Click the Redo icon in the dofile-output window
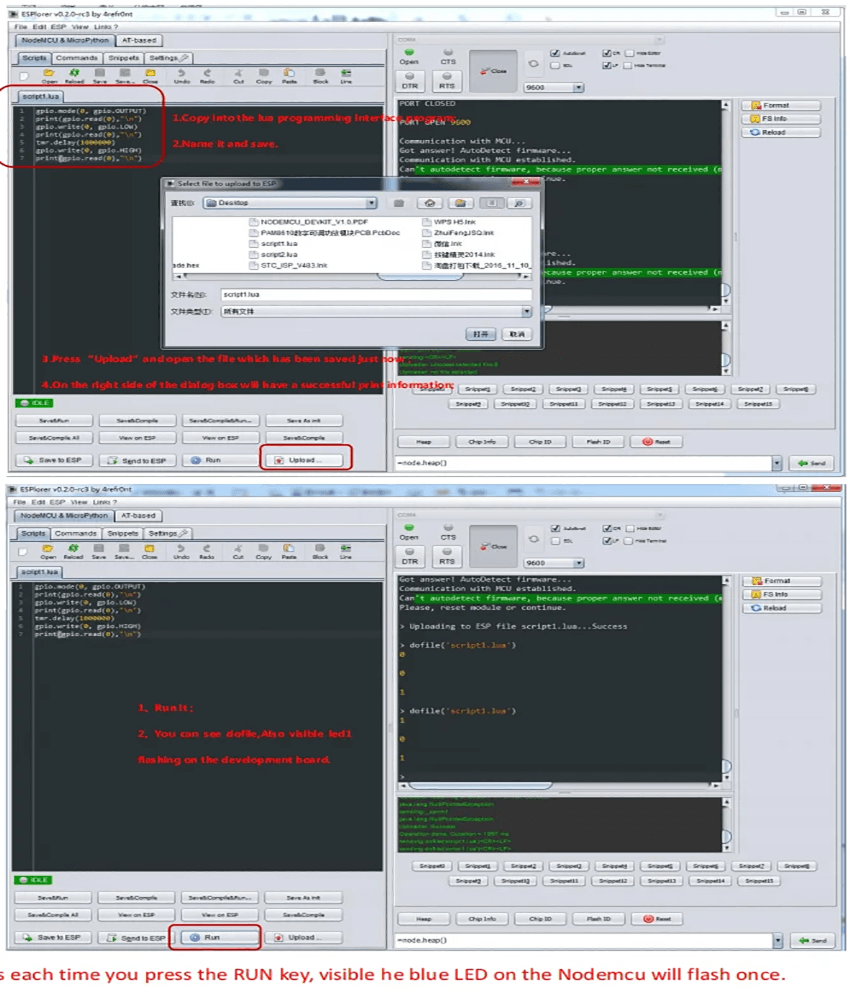Screen dimensions: 850x988 [x=207, y=549]
